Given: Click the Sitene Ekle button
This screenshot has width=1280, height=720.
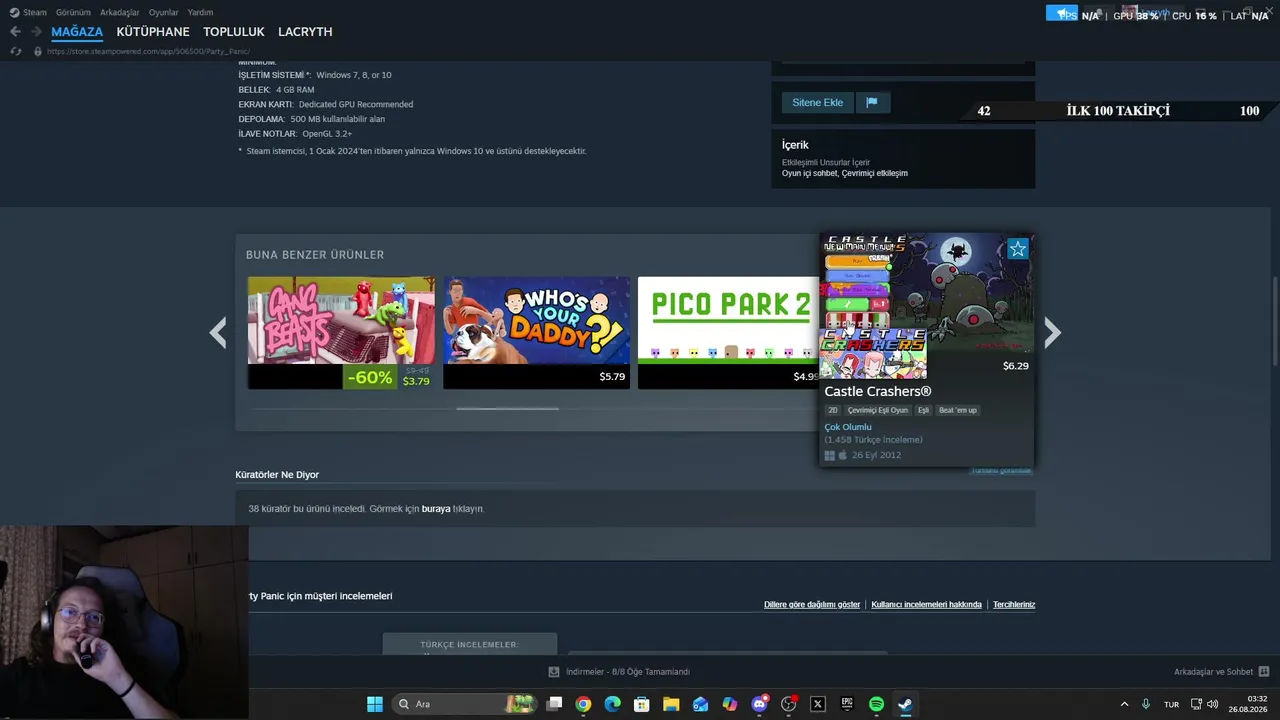Looking at the screenshot, I should tap(817, 102).
